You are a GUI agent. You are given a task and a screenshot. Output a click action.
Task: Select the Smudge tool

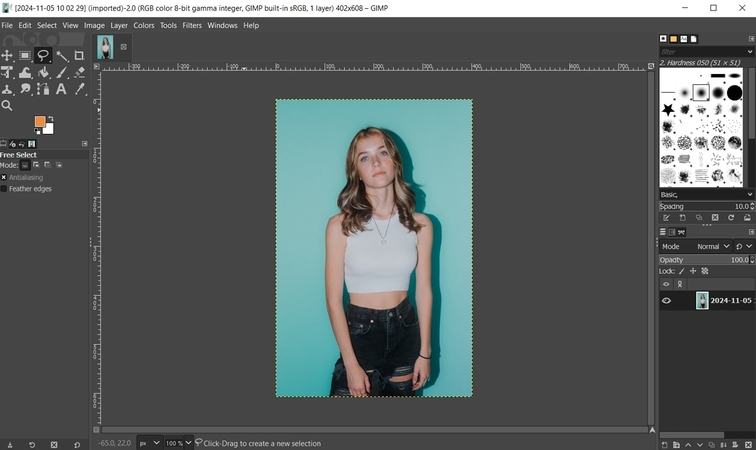point(25,89)
